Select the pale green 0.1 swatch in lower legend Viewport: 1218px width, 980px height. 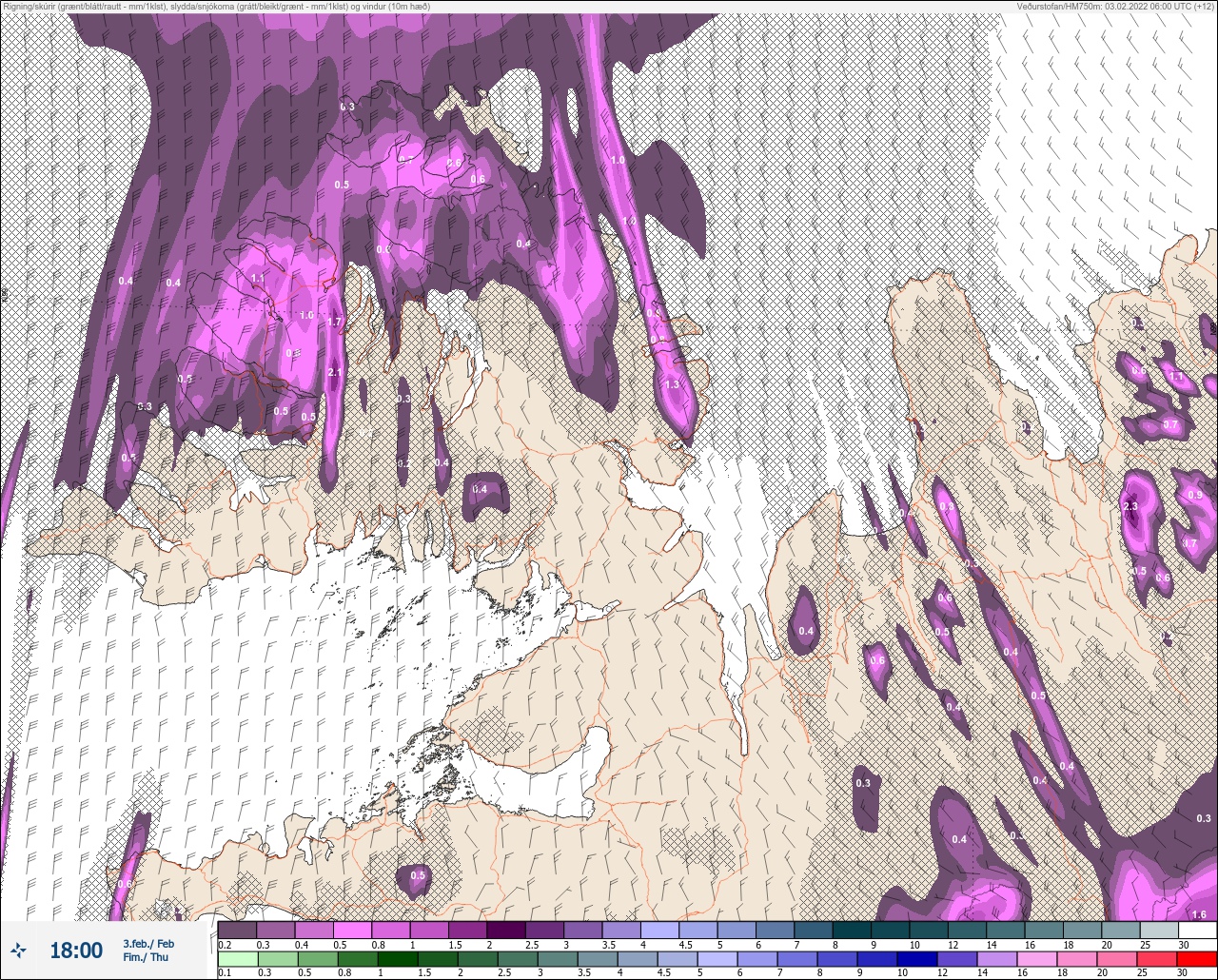click(238, 959)
